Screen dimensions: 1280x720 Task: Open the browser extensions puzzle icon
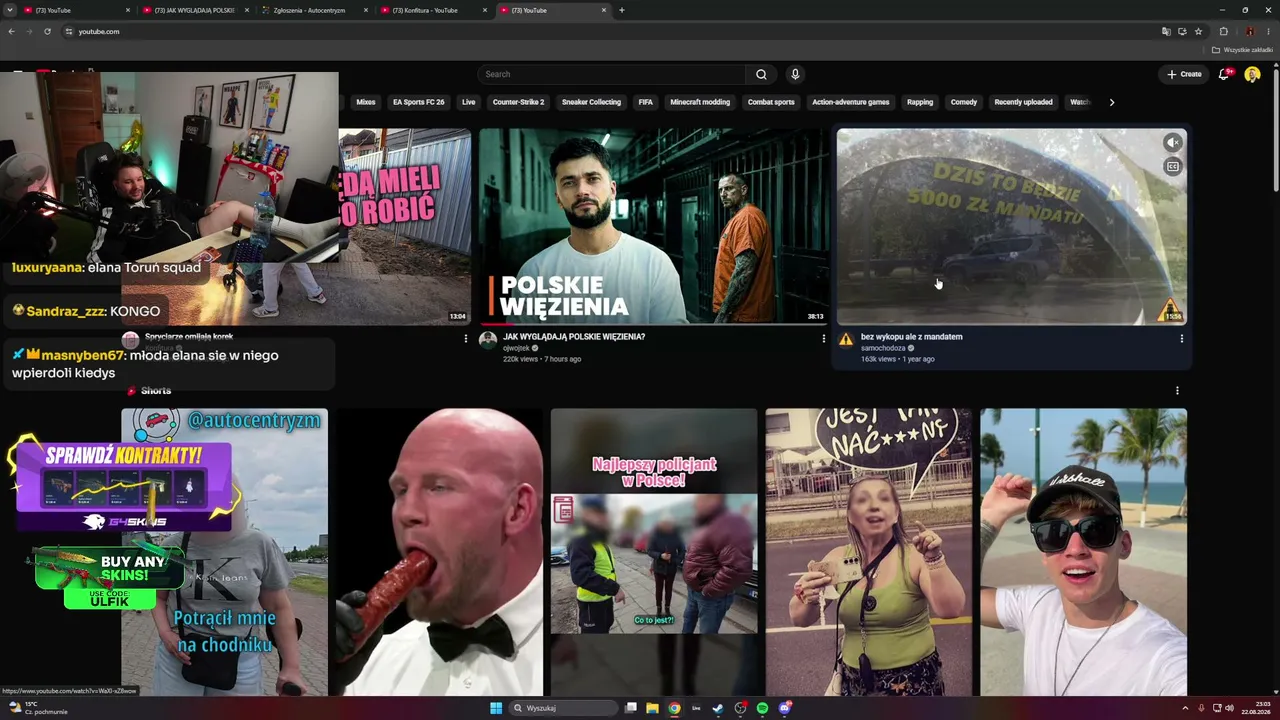click(x=1223, y=31)
